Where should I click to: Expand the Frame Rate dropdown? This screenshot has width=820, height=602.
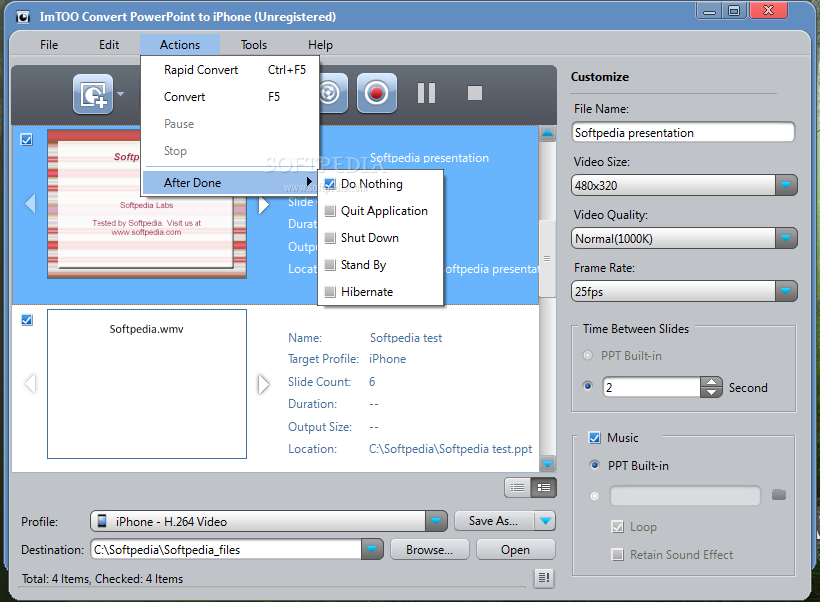pyautogui.click(x=785, y=291)
